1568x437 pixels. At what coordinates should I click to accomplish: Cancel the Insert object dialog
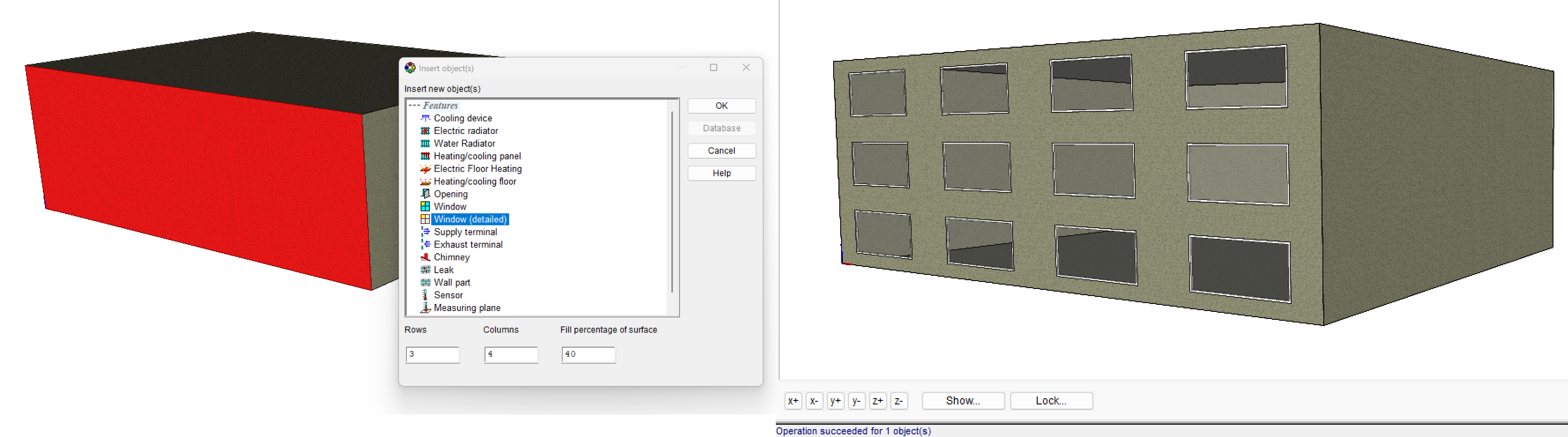pos(721,151)
